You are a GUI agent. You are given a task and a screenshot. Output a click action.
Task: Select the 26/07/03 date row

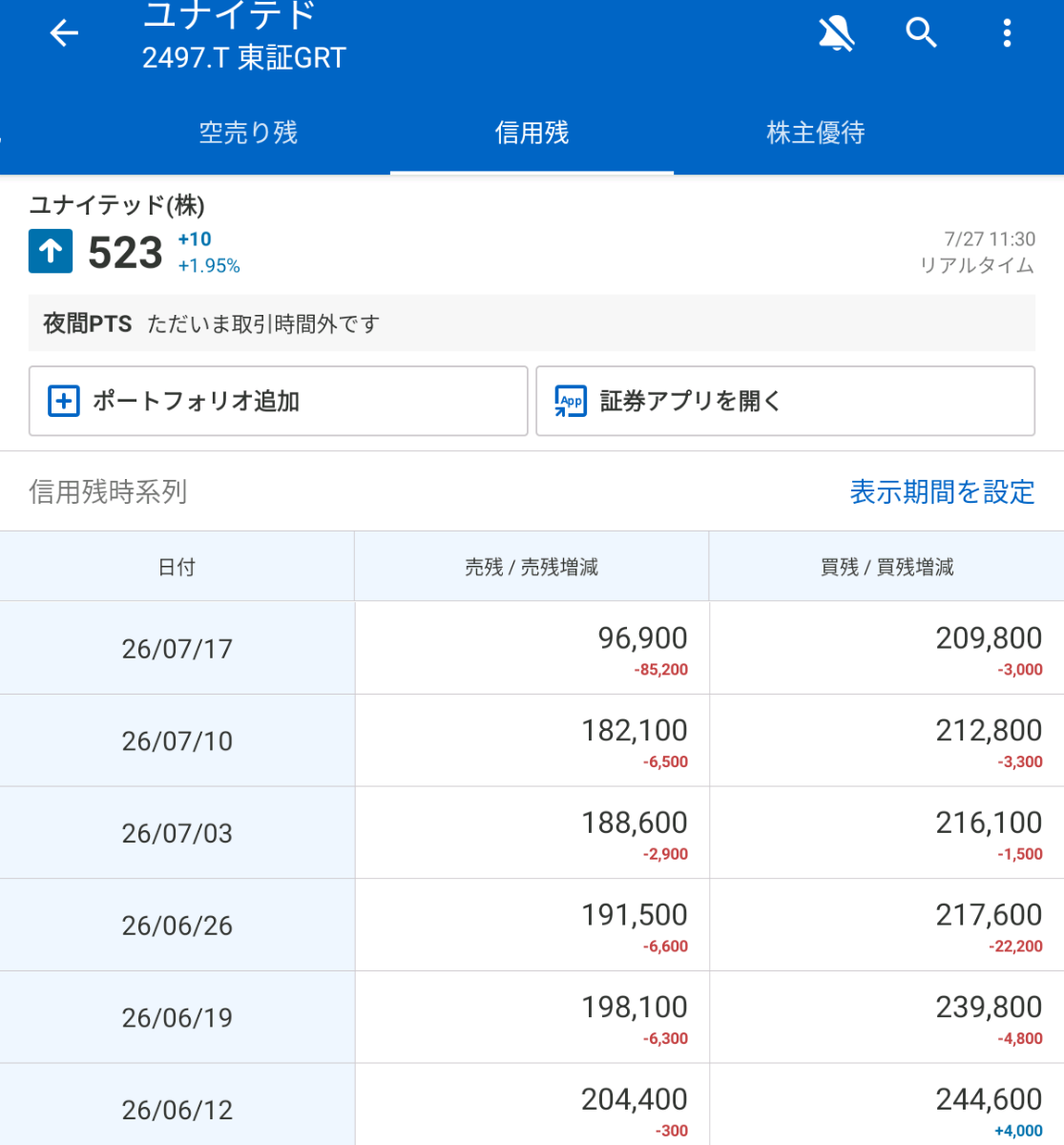[177, 833]
